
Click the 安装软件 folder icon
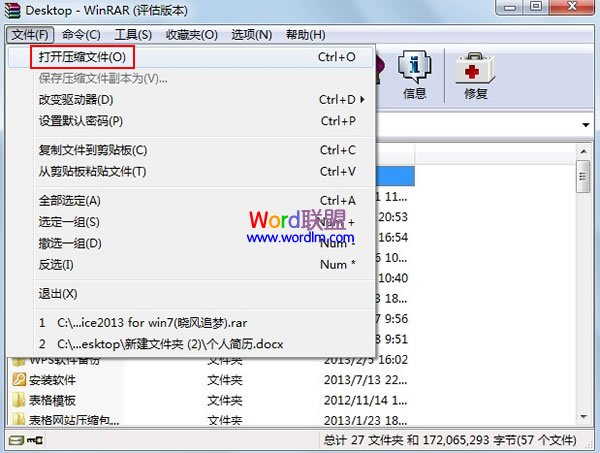tap(18, 380)
